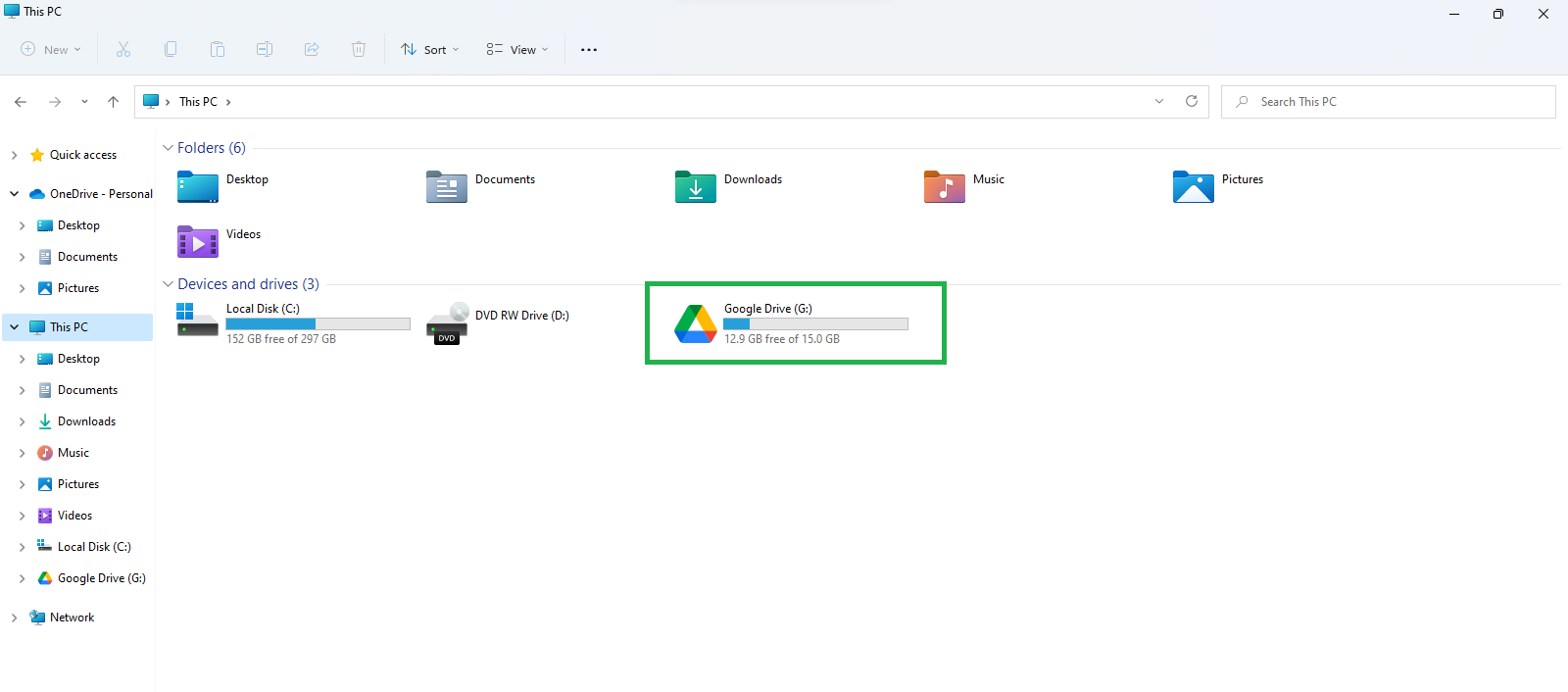Open the Videos folder in Folders
This screenshot has height=692, width=1568.
(x=198, y=241)
